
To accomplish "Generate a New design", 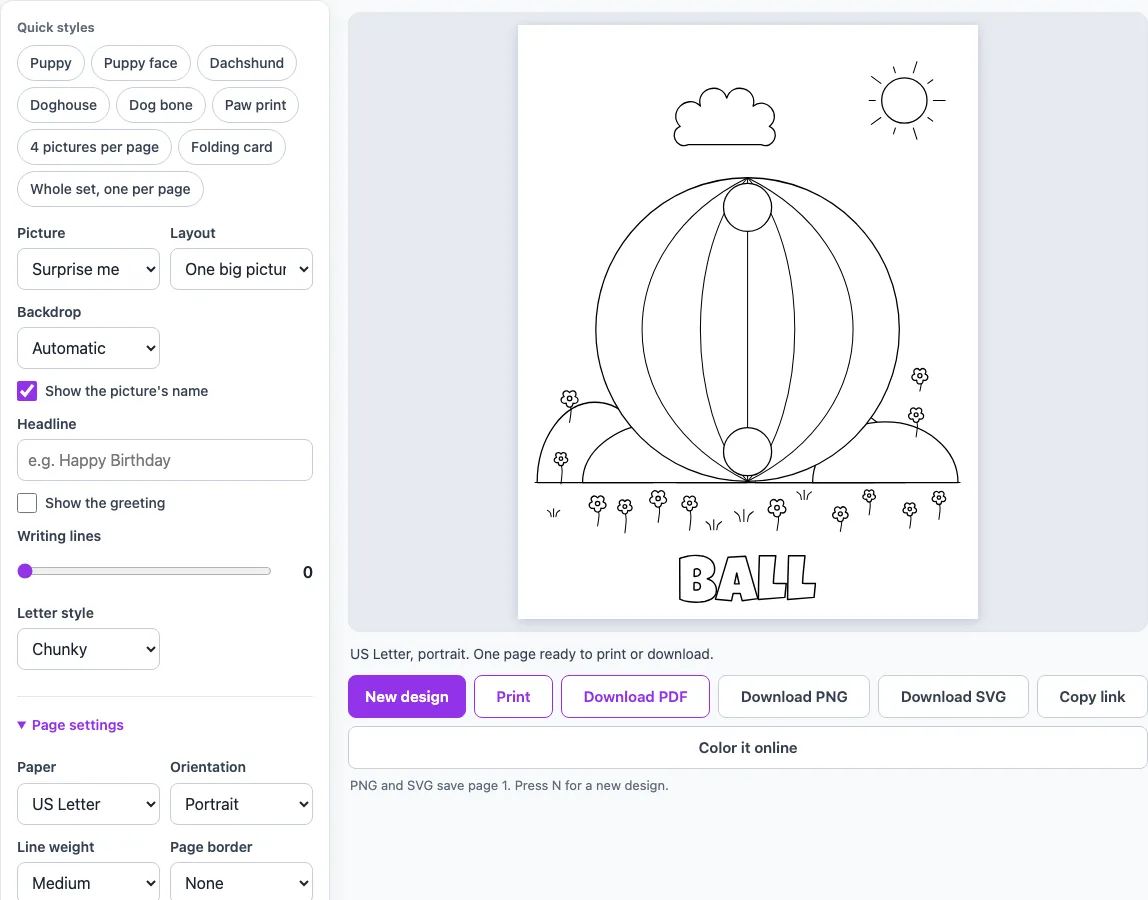I will [x=407, y=696].
